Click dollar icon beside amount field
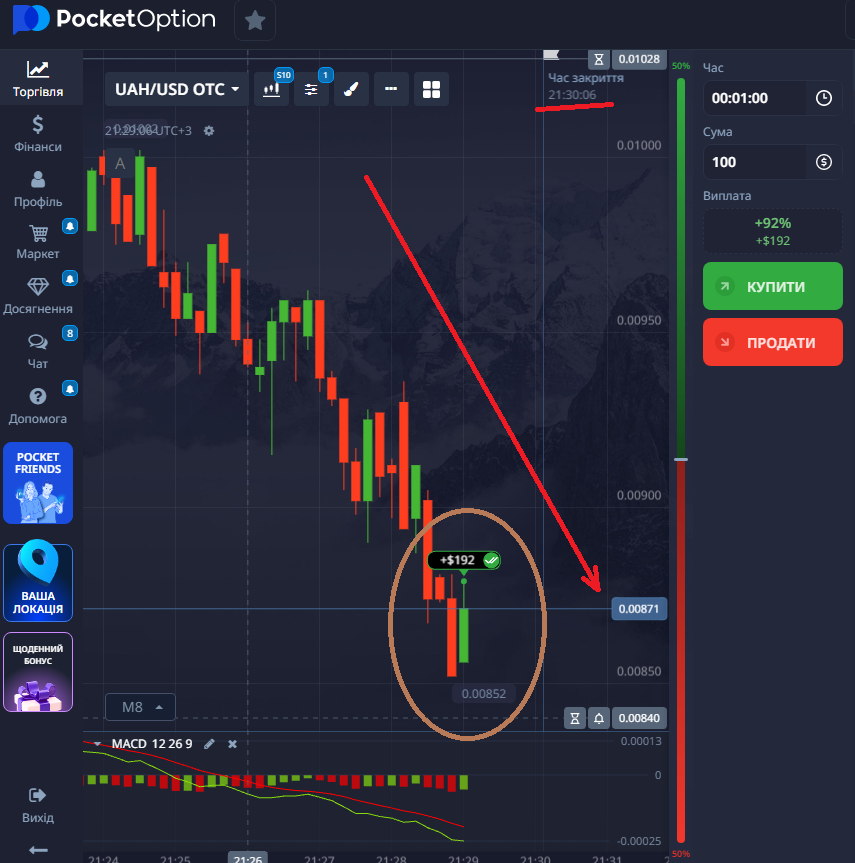The width and height of the screenshot is (855, 863). [824, 162]
